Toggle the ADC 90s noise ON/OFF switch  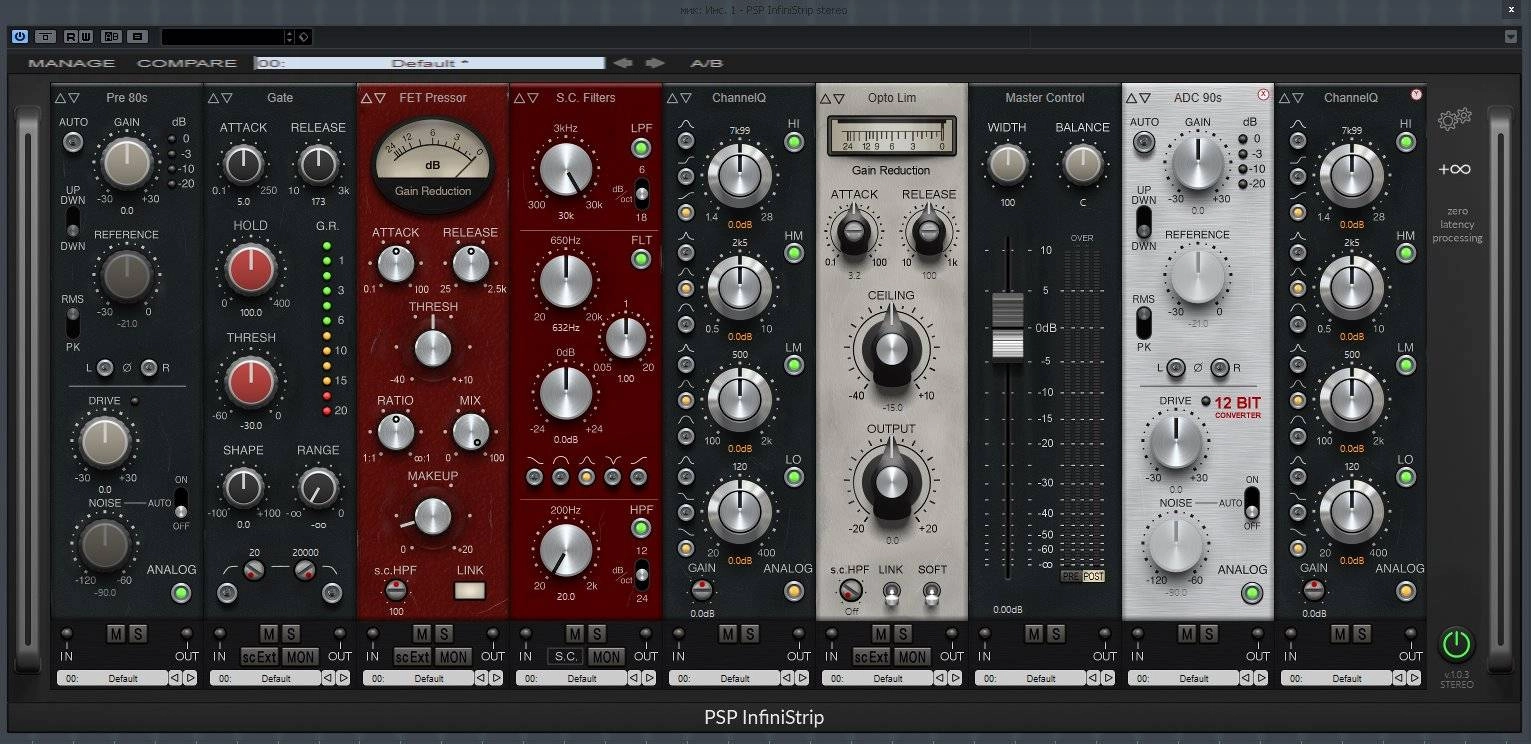(x=1252, y=503)
